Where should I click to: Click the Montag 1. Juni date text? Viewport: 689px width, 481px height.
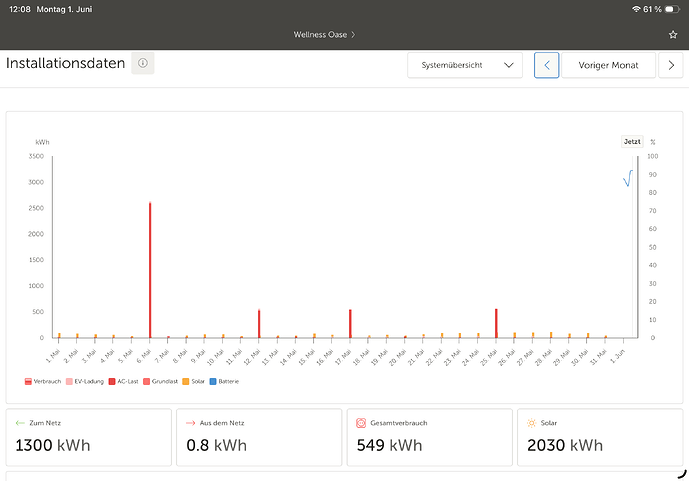(65, 9)
